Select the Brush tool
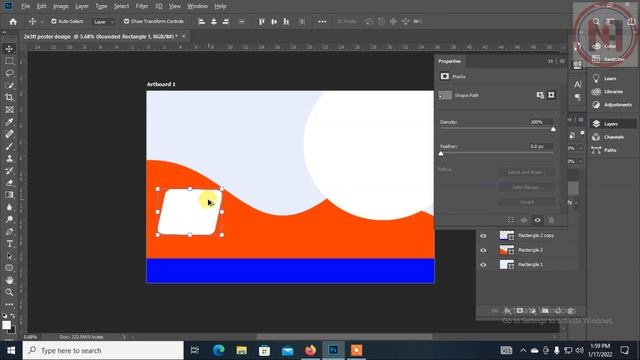 coord(9,146)
